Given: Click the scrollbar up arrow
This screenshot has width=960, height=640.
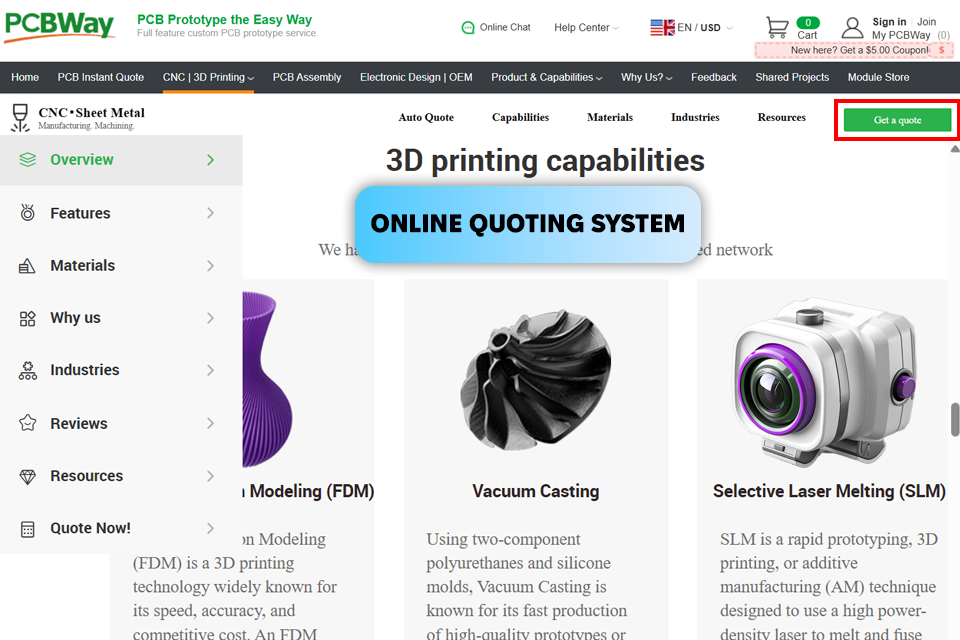Looking at the screenshot, I should click(x=954, y=149).
